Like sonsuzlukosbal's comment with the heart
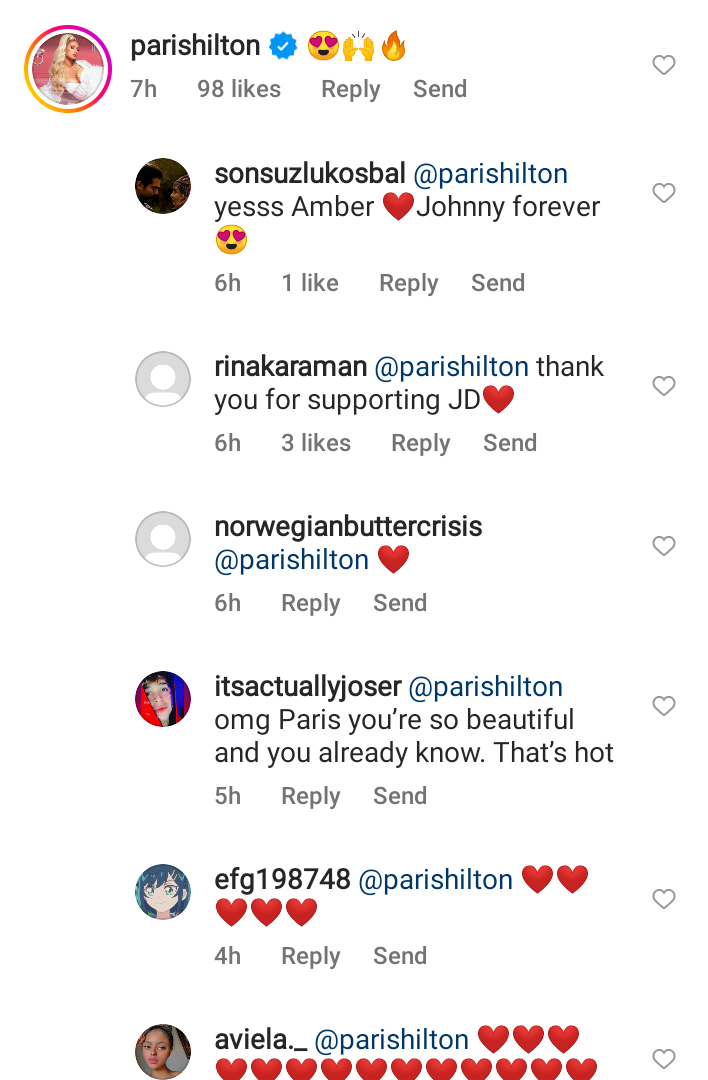 [x=664, y=193]
